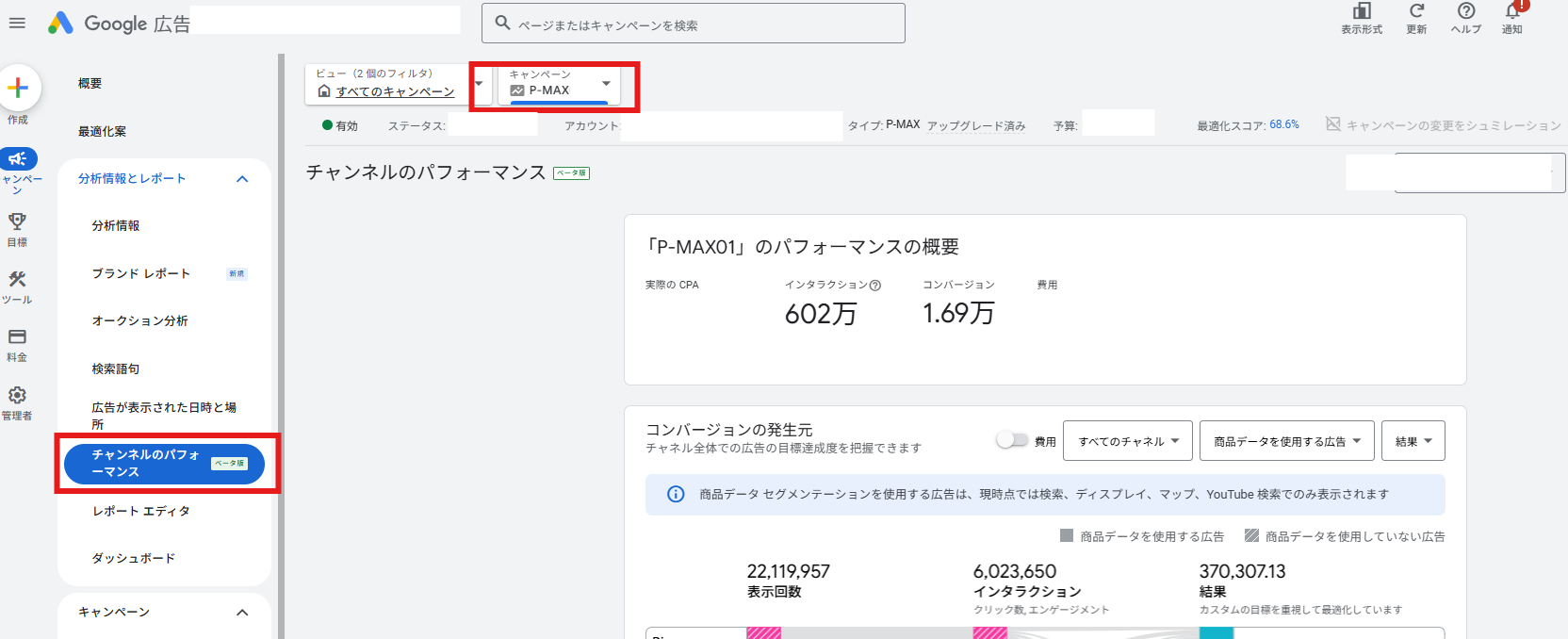Image resolution: width=1568 pixels, height=639 pixels.
Task: Open 管理者 gear icon in sidebar
Action: [17, 396]
